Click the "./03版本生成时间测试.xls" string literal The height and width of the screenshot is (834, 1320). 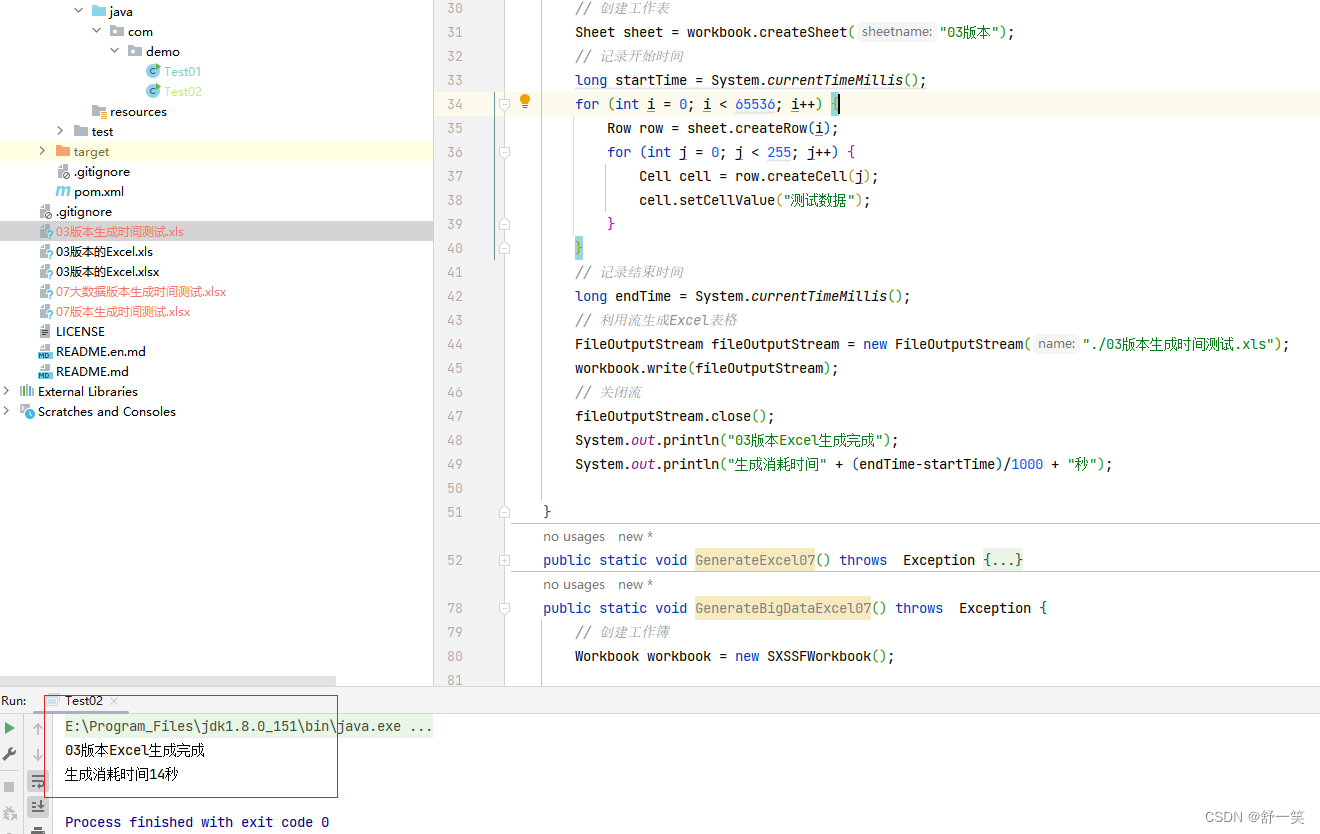1180,344
